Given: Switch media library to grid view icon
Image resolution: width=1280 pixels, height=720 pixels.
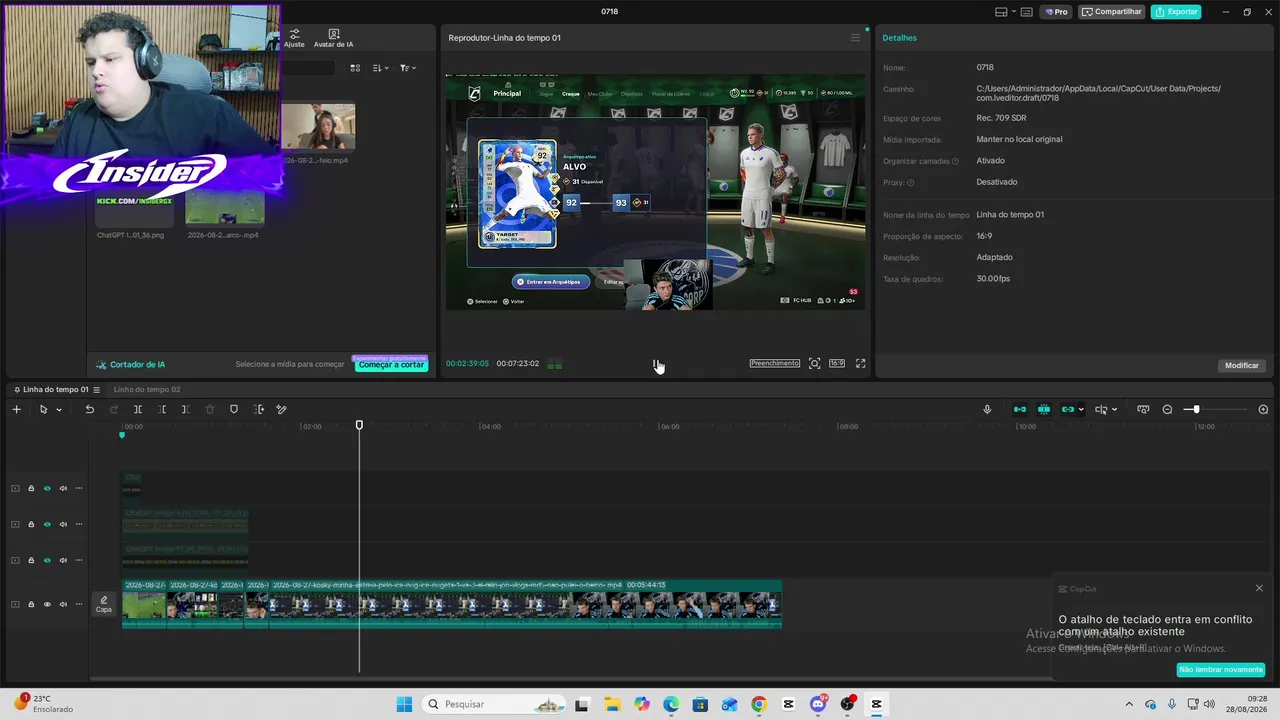Looking at the screenshot, I should (x=355, y=68).
